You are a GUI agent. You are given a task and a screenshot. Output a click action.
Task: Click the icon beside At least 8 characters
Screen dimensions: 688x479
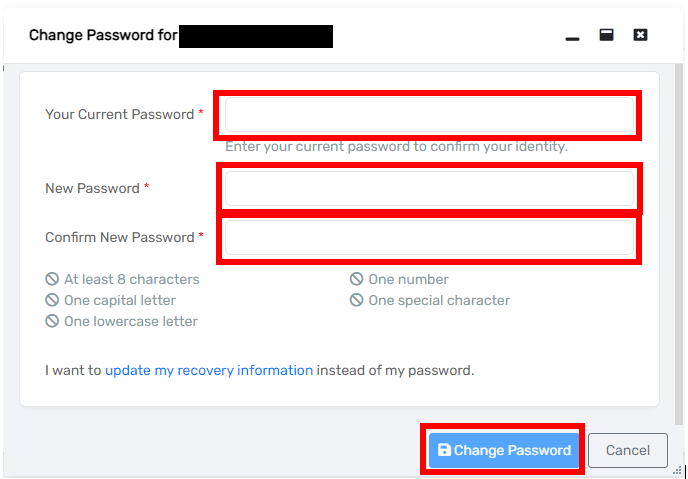[52, 280]
